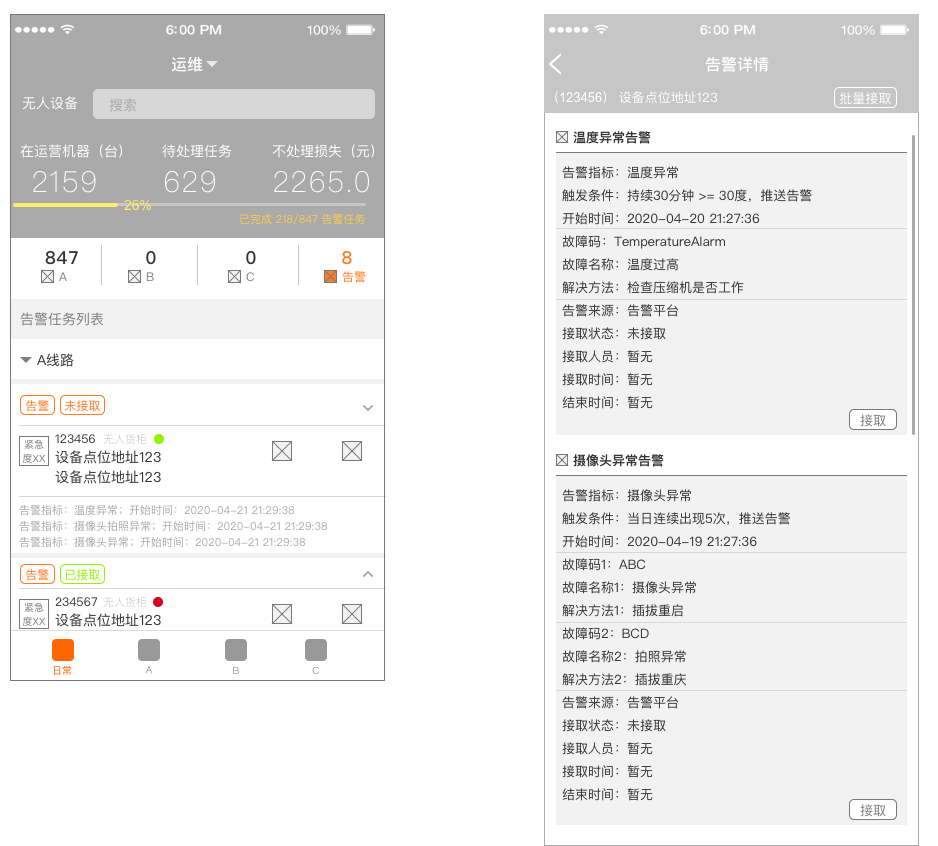The width and height of the screenshot is (938, 846).
Task: Click 接取 button under 摄像头异常告警
Action: tap(872, 810)
